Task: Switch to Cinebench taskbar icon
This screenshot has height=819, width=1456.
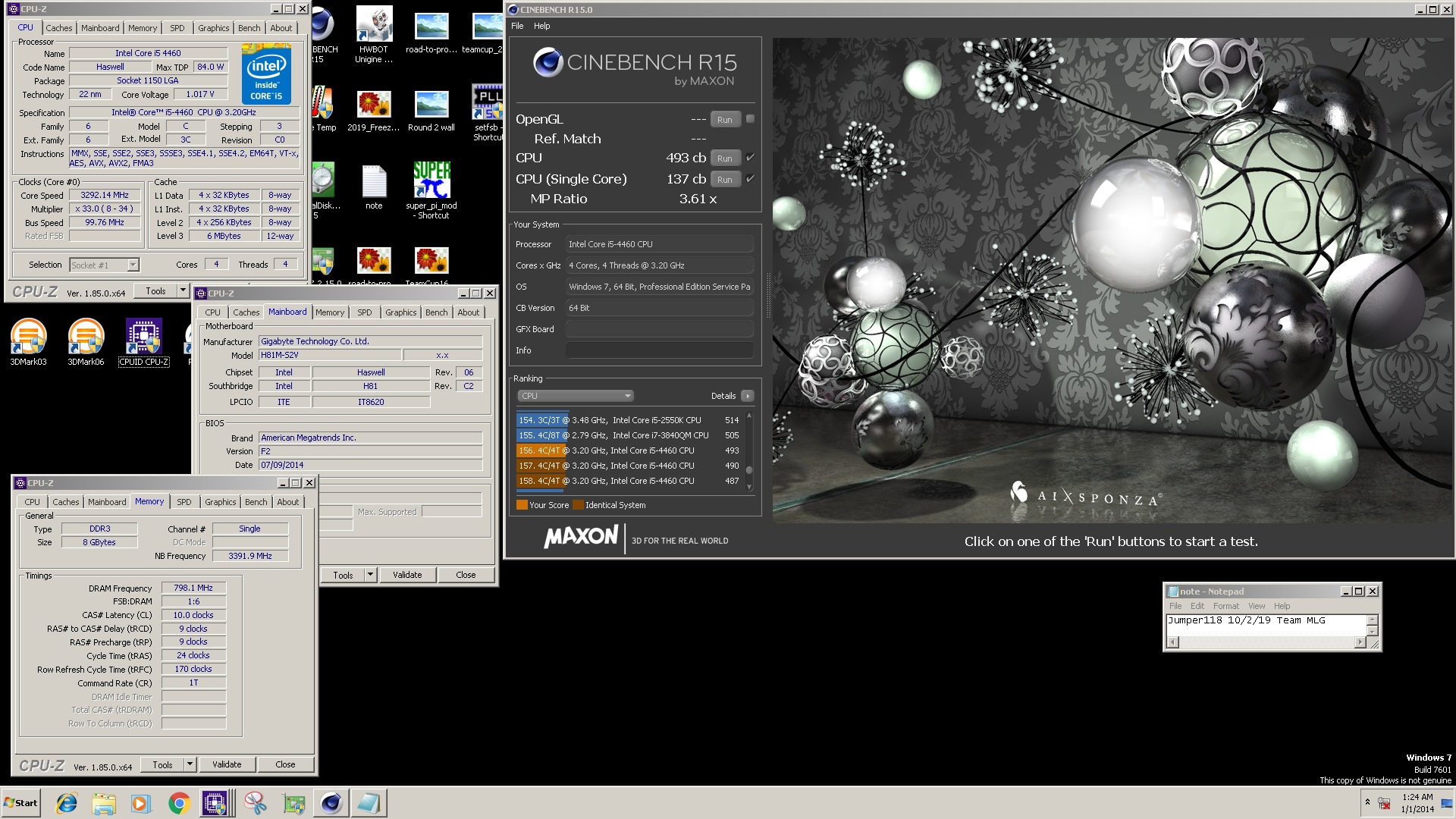Action: click(x=331, y=803)
